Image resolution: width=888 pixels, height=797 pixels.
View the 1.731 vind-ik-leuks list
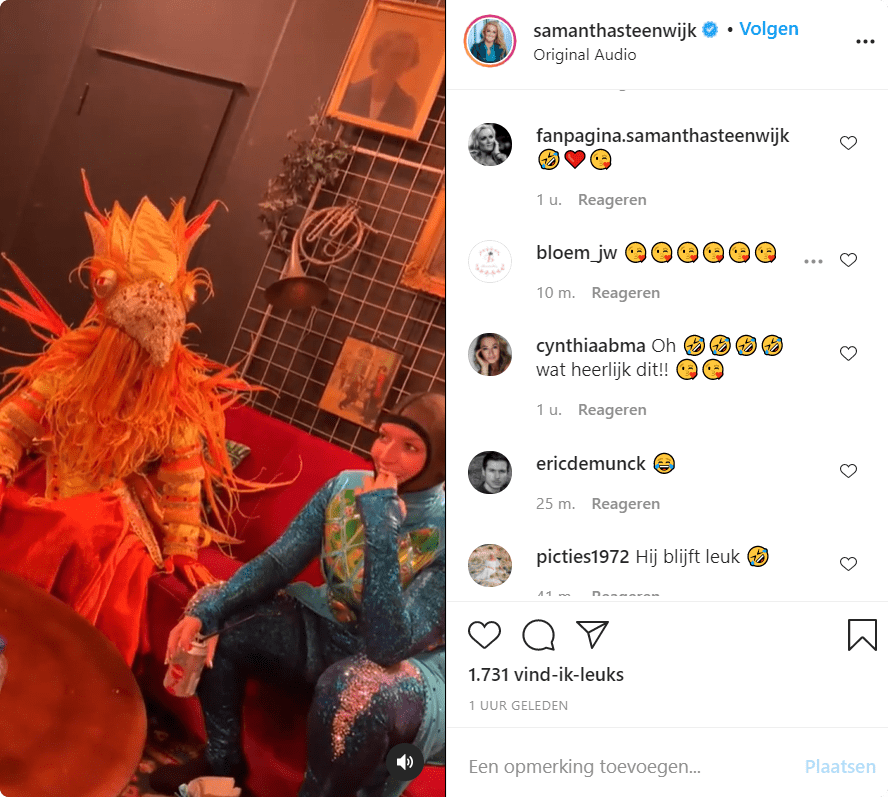pyautogui.click(x=545, y=675)
